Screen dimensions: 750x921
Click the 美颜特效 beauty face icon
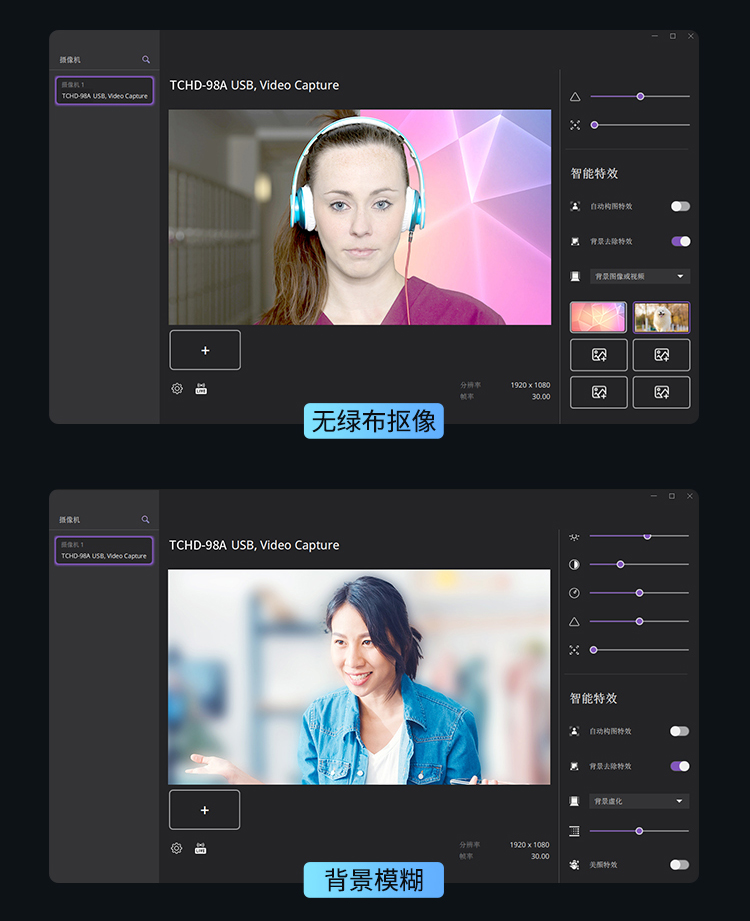pos(574,865)
